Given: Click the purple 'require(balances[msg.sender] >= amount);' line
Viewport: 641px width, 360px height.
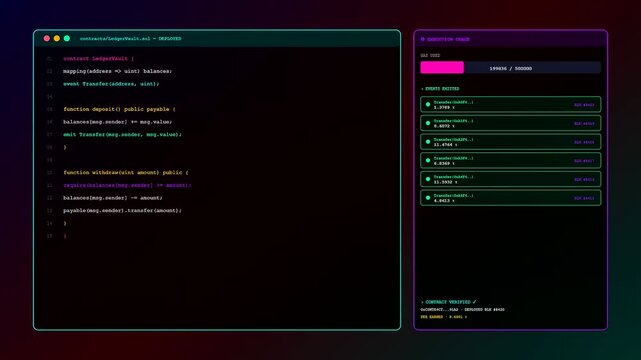Looking at the screenshot, I should point(127,185).
